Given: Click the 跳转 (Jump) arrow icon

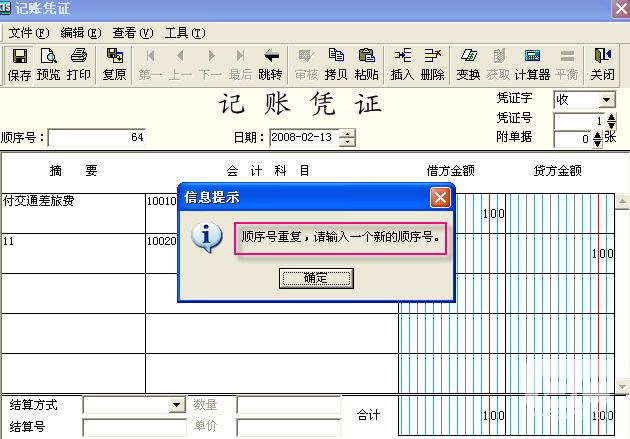Looking at the screenshot, I should [270, 63].
